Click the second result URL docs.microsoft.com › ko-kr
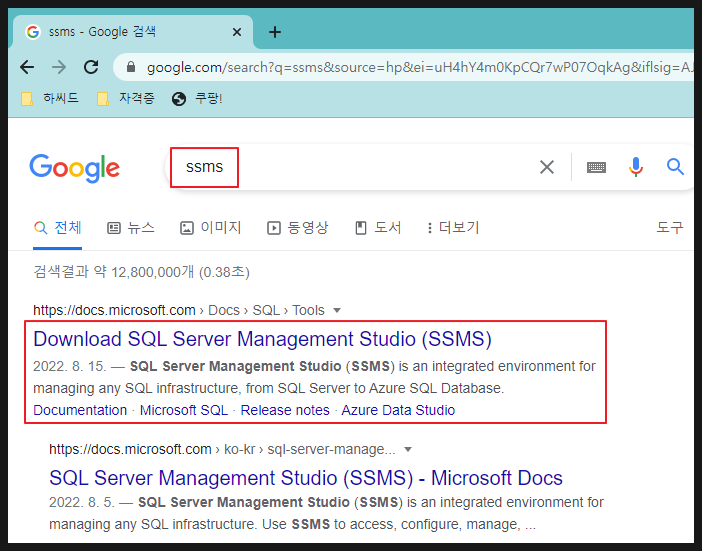Viewport: 702px width, 551px height. pos(222,449)
